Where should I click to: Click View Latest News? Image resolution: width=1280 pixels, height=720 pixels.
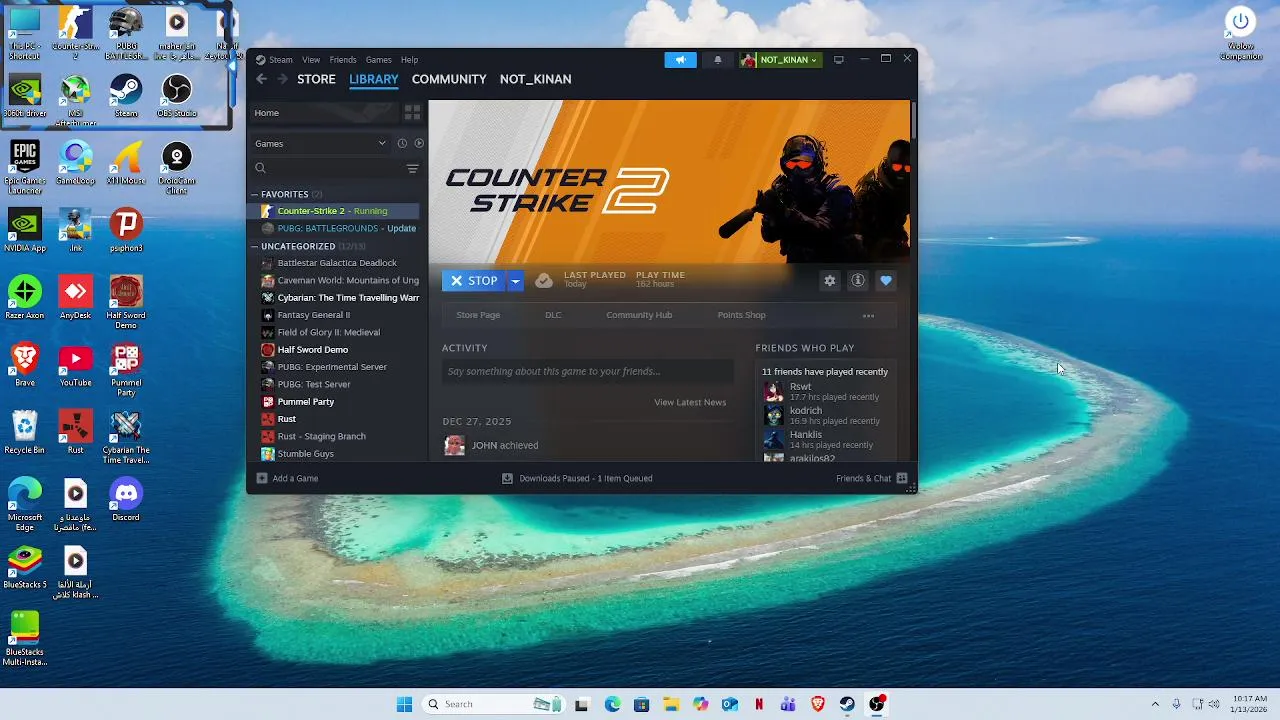[x=690, y=402]
